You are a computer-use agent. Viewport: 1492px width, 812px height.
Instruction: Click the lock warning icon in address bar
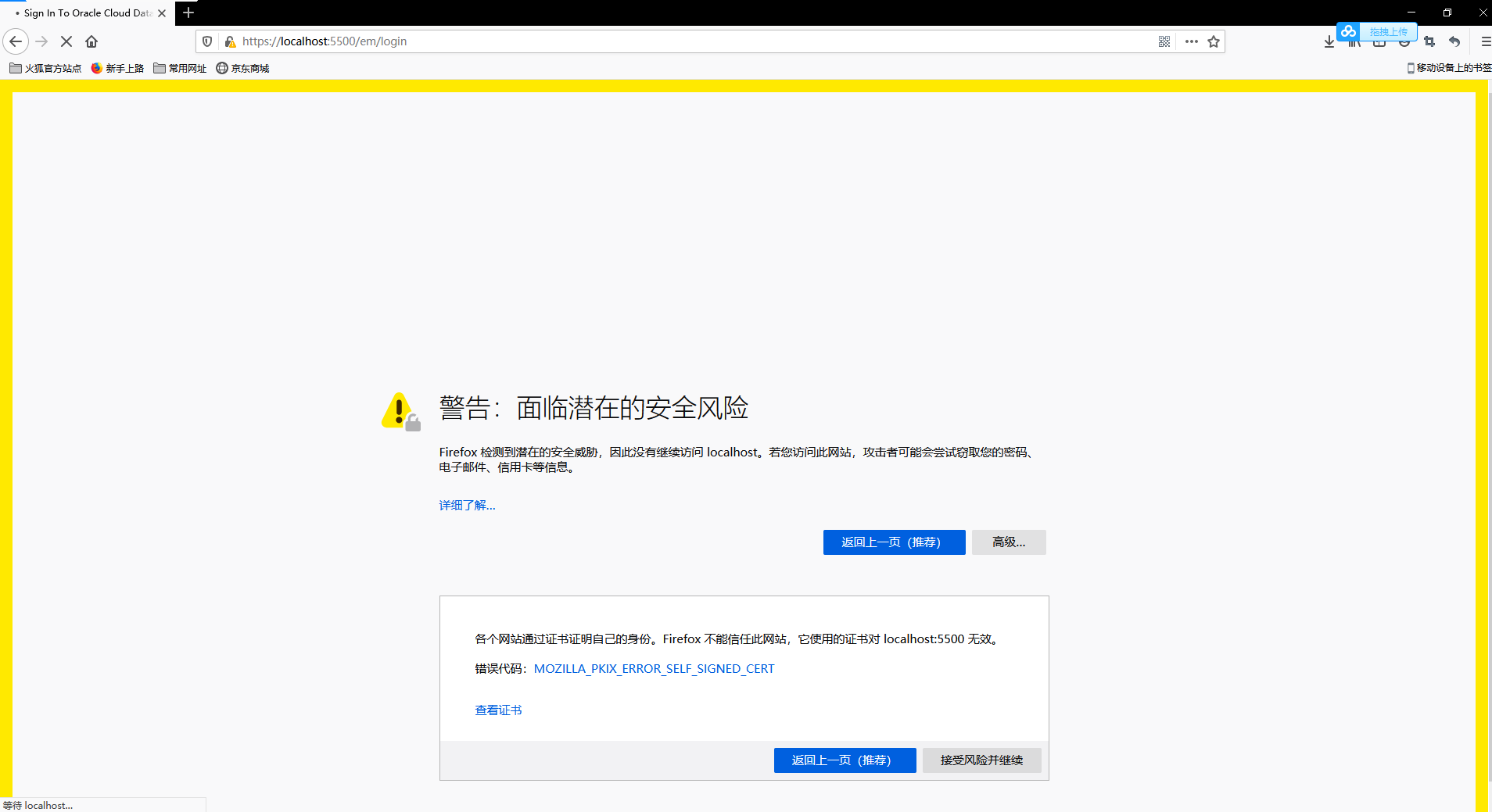pos(230,41)
